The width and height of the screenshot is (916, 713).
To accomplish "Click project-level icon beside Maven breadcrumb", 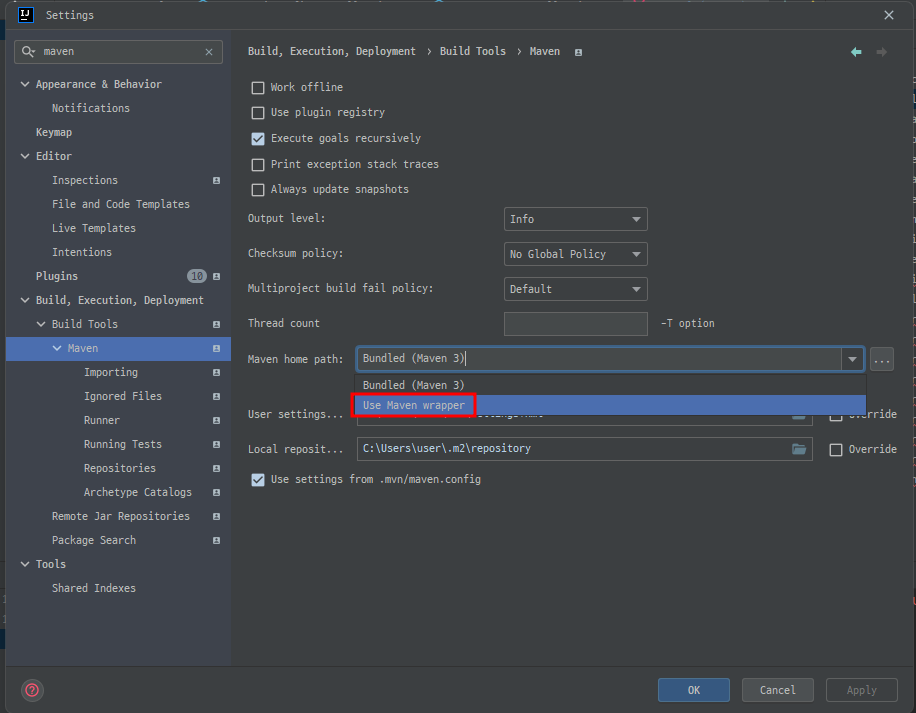I will point(578,53).
